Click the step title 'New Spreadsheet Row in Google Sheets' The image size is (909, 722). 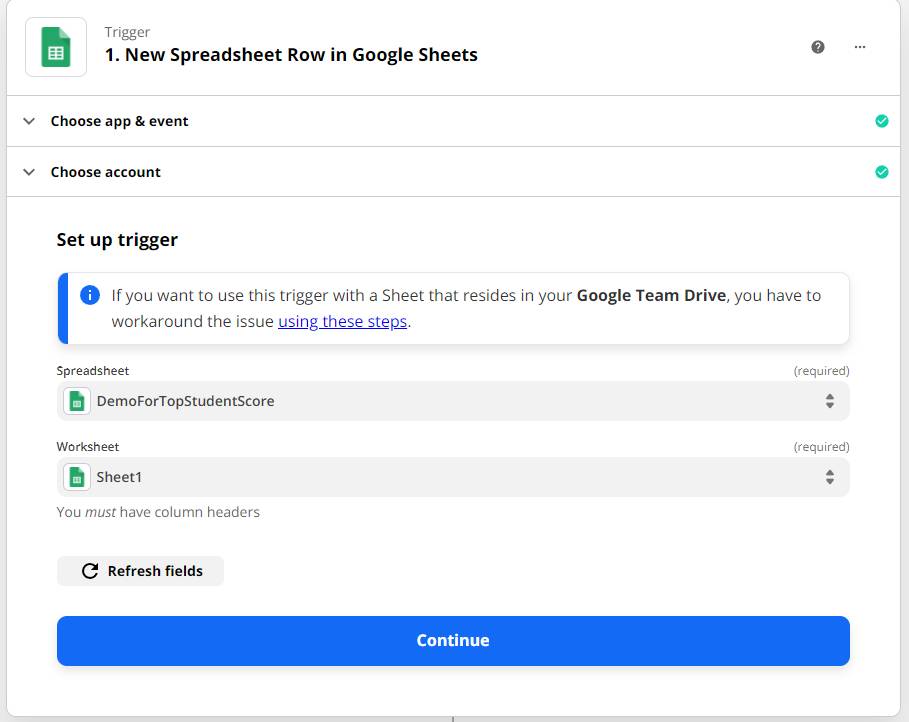301,55
